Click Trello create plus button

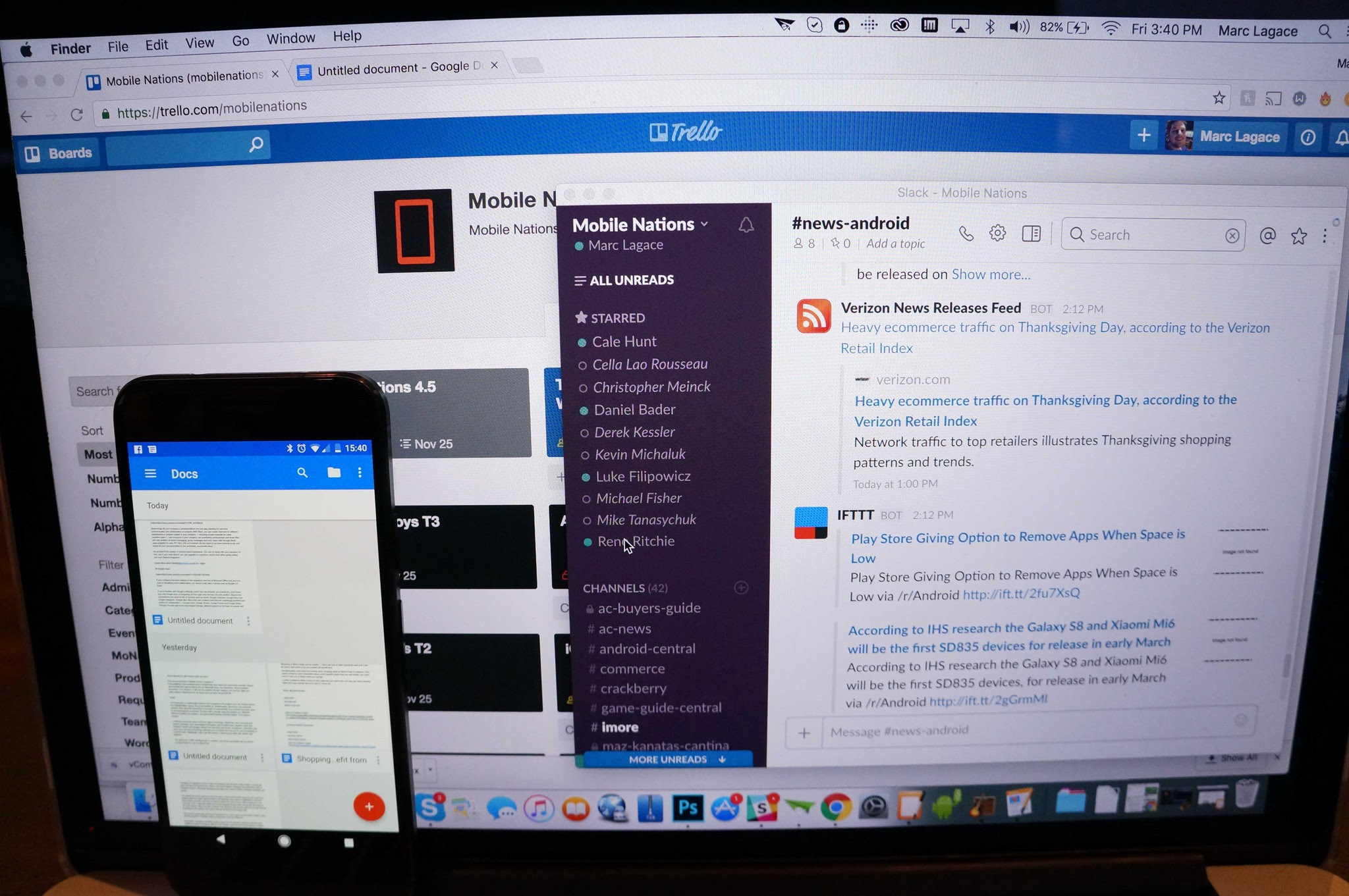1144,136
